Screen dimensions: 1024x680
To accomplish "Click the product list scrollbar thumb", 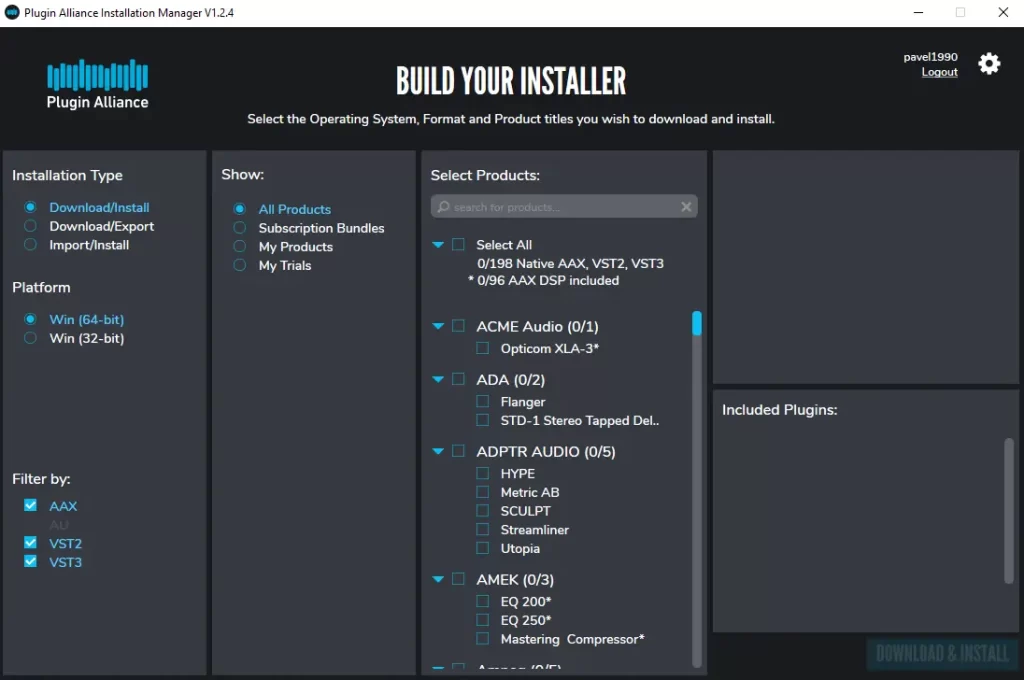I will point(697,323).
